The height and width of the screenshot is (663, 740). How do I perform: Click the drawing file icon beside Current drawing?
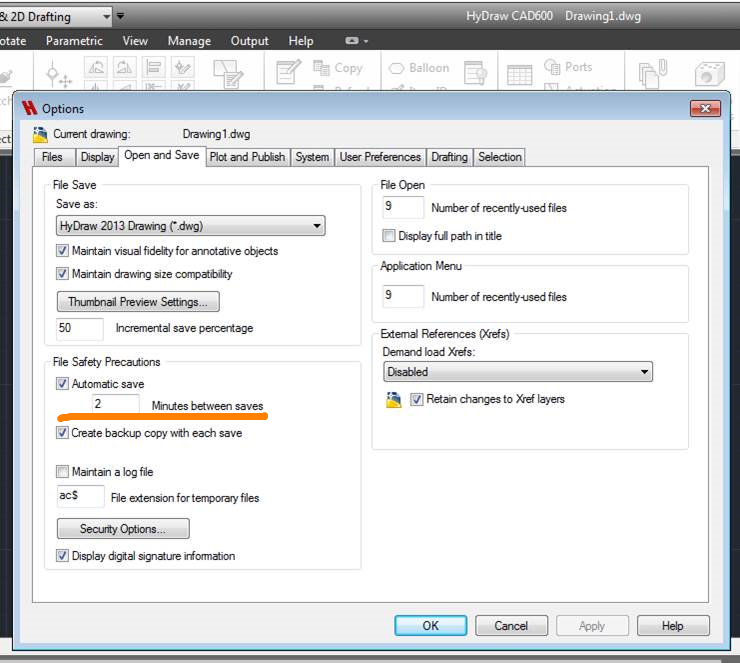[40, 134]
